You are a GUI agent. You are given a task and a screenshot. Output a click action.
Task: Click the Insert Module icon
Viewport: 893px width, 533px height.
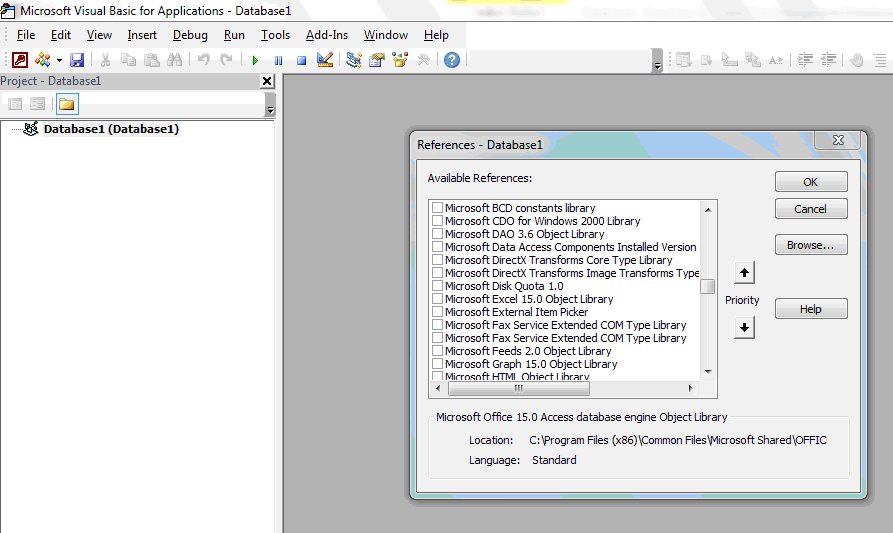(43, 59)
